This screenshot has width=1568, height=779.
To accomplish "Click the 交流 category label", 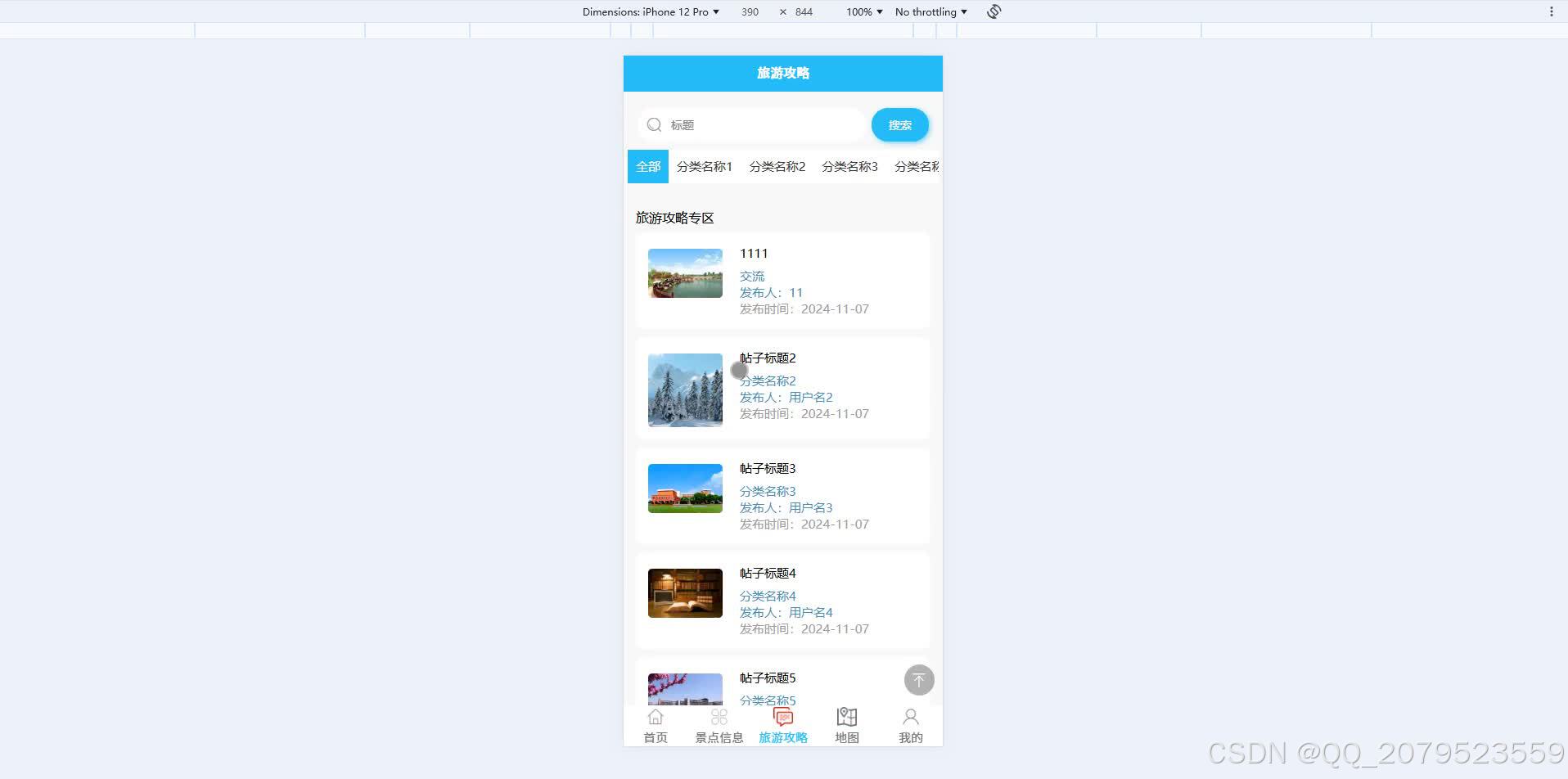I will pyautogui.click(x=752, y=277).
